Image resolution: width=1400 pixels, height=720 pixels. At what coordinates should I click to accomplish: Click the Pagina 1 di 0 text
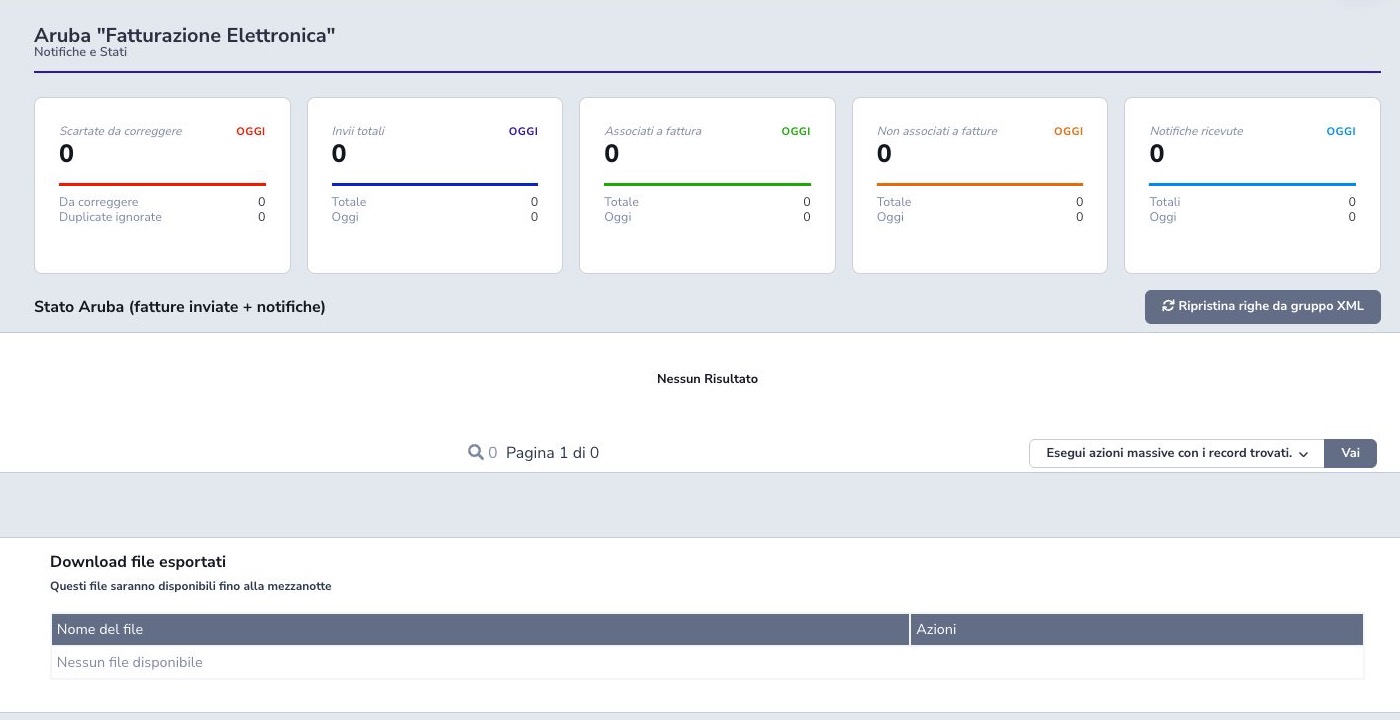(552, 453)
